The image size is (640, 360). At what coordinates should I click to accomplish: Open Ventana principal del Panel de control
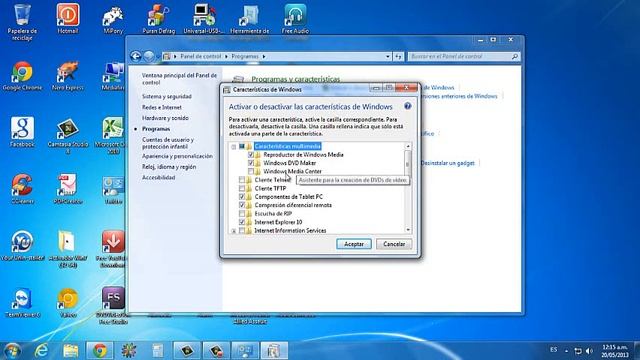pos(179,79)
